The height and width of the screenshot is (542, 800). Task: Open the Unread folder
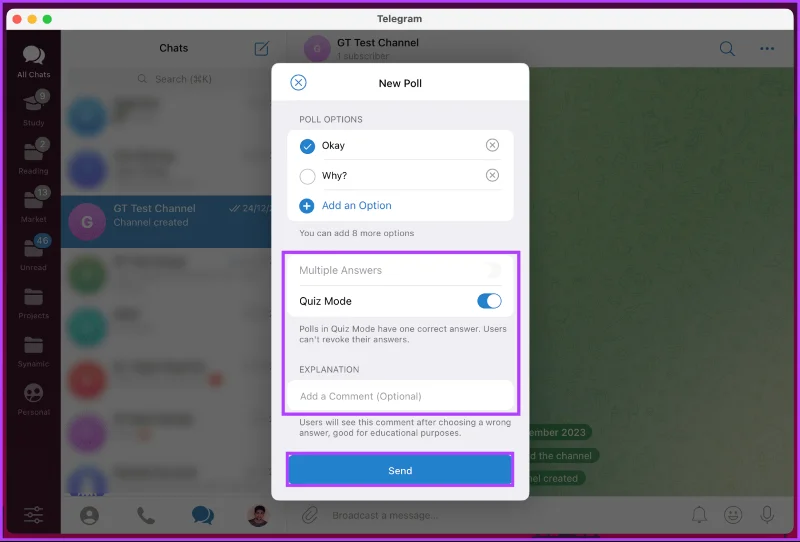tap(34, 253)
